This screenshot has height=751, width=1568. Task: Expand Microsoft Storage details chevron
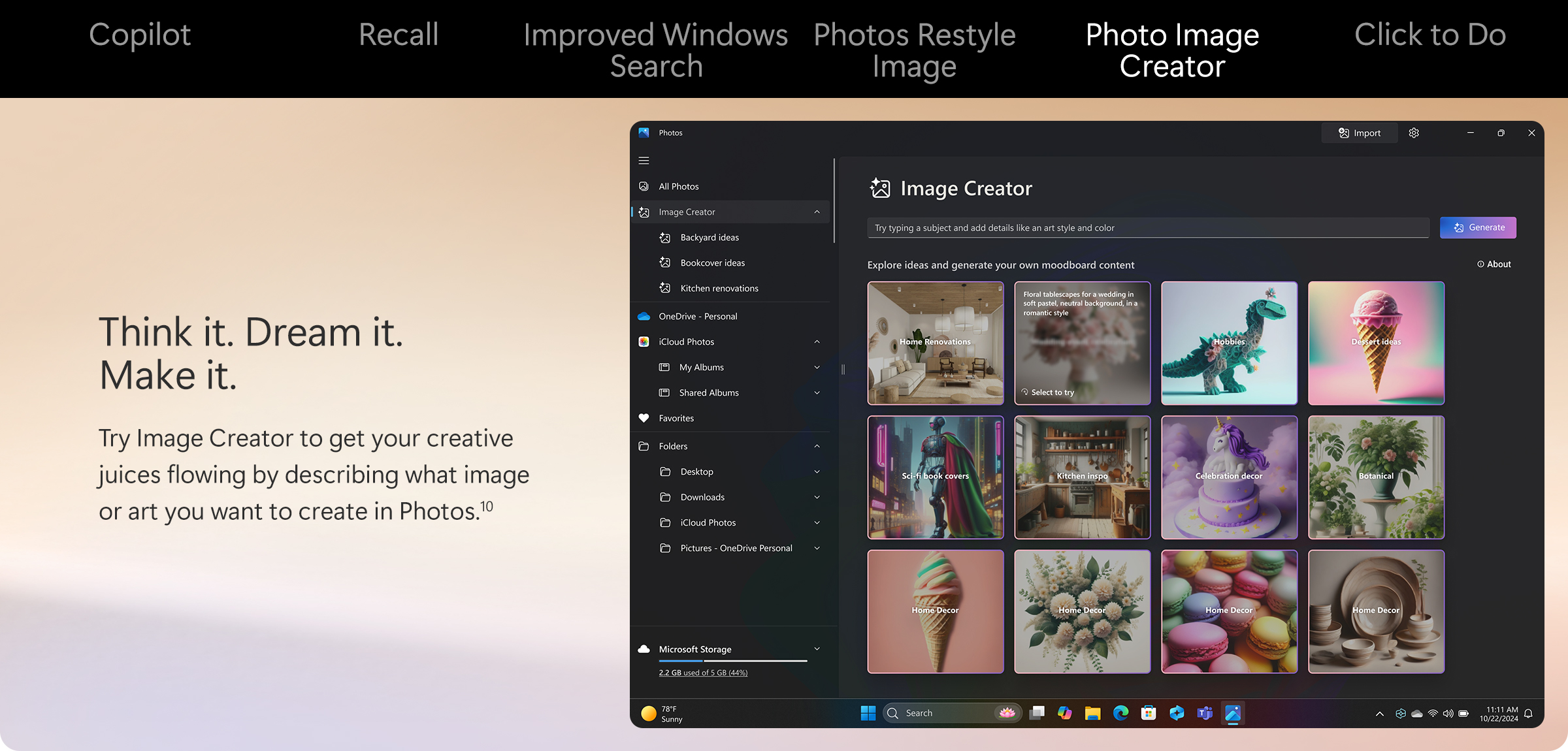coord(817,649)
